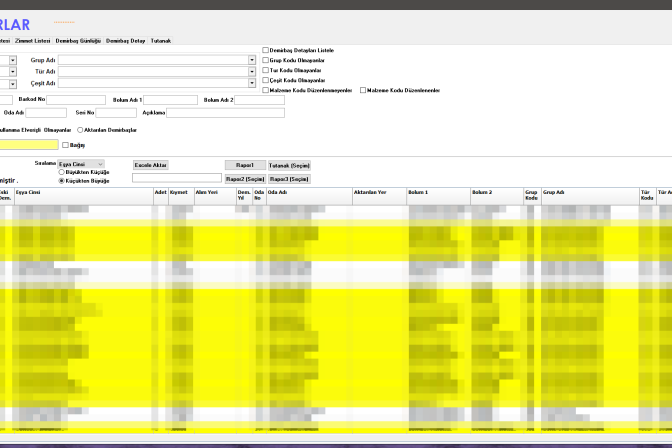This screenshot has width=672, height=448.
Task: Focus the Barkod No input field
Action: 76,100
